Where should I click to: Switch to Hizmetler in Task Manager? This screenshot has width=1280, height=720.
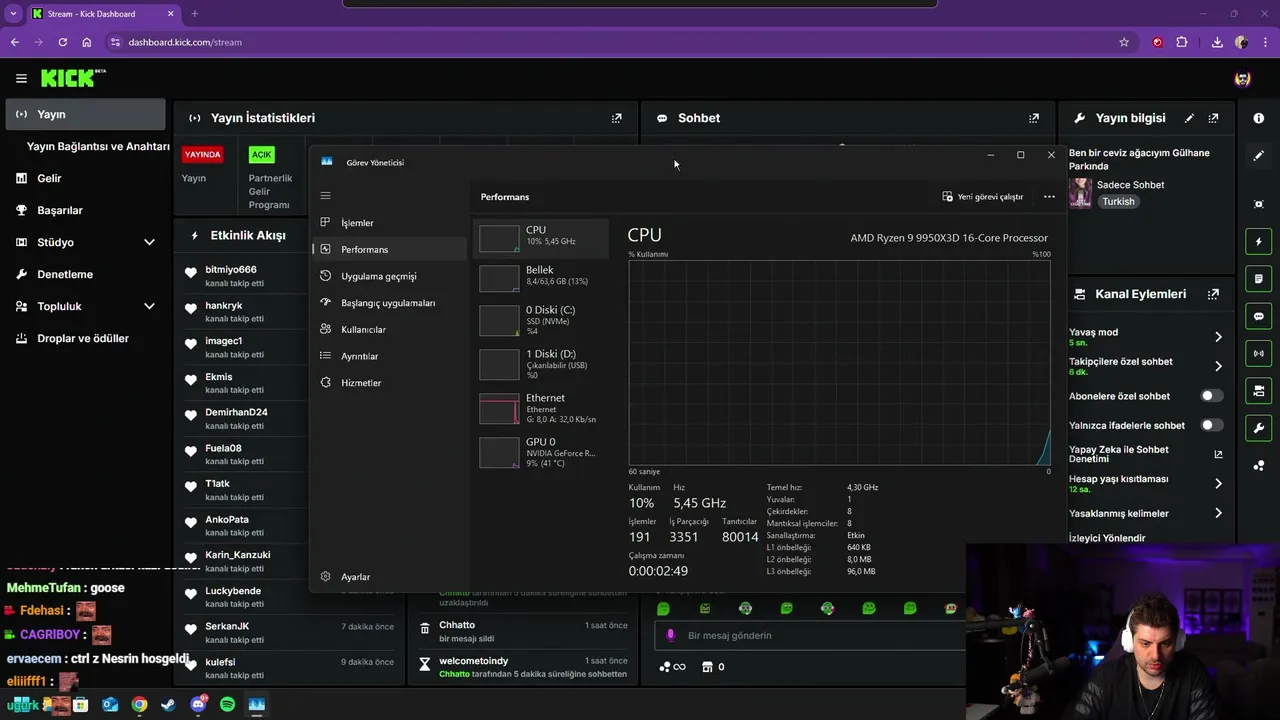coord(388,383)
